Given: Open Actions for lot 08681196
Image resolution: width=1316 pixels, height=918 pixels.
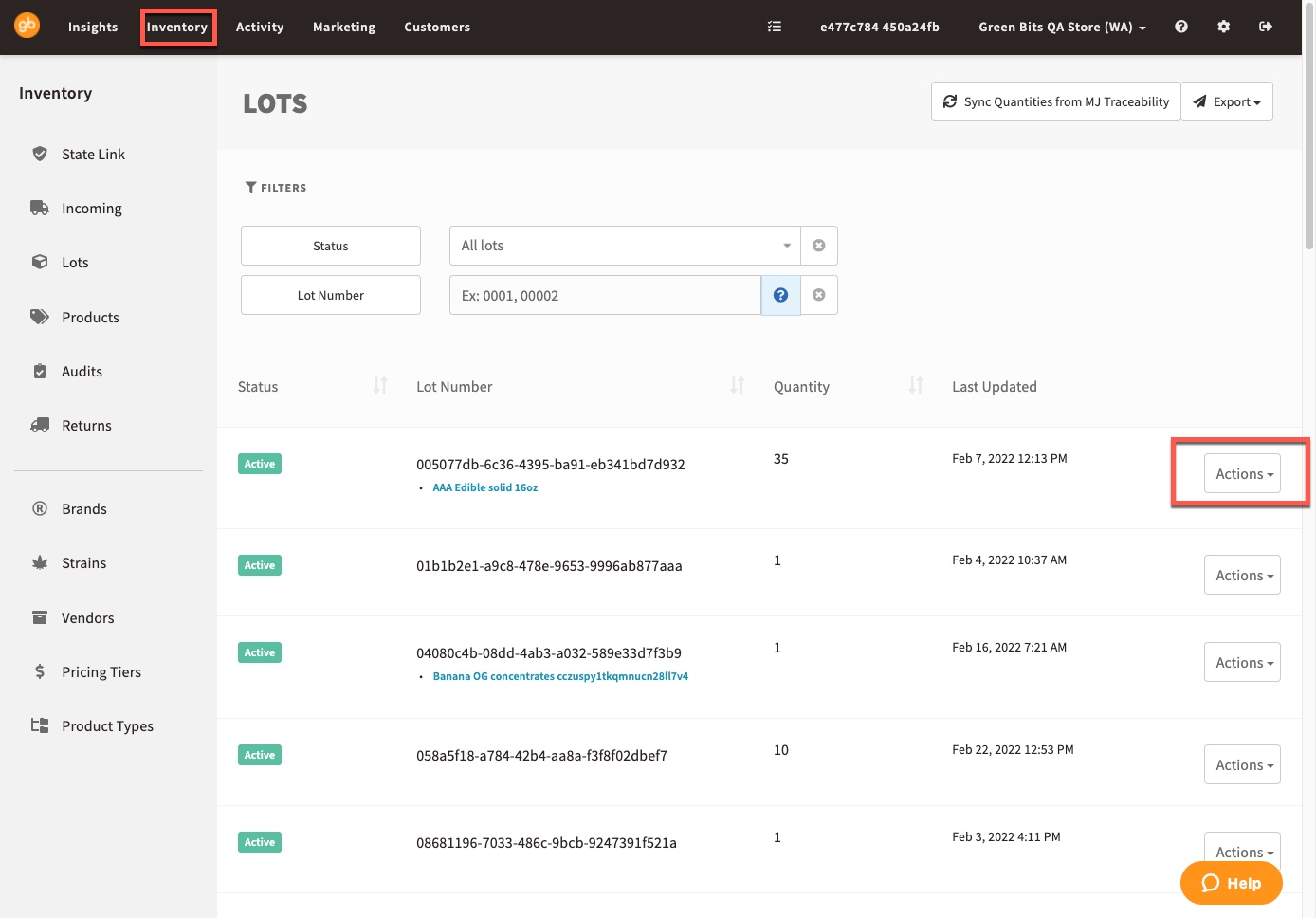Looking at the screenshot, I should [1242, 849].
